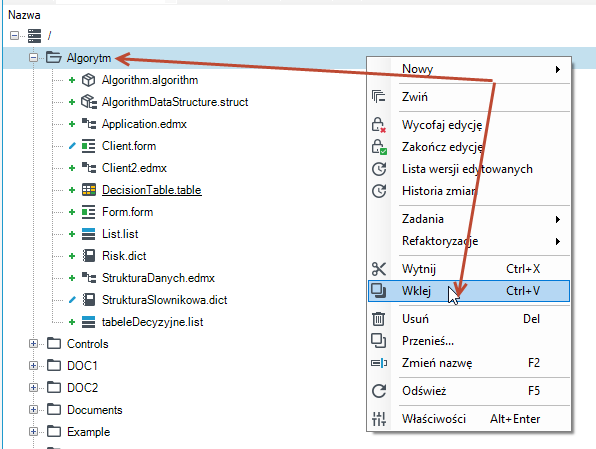
Task: Click the StrukturaSlownikowa.dict dictionary icon
Action: click(89, 300)
